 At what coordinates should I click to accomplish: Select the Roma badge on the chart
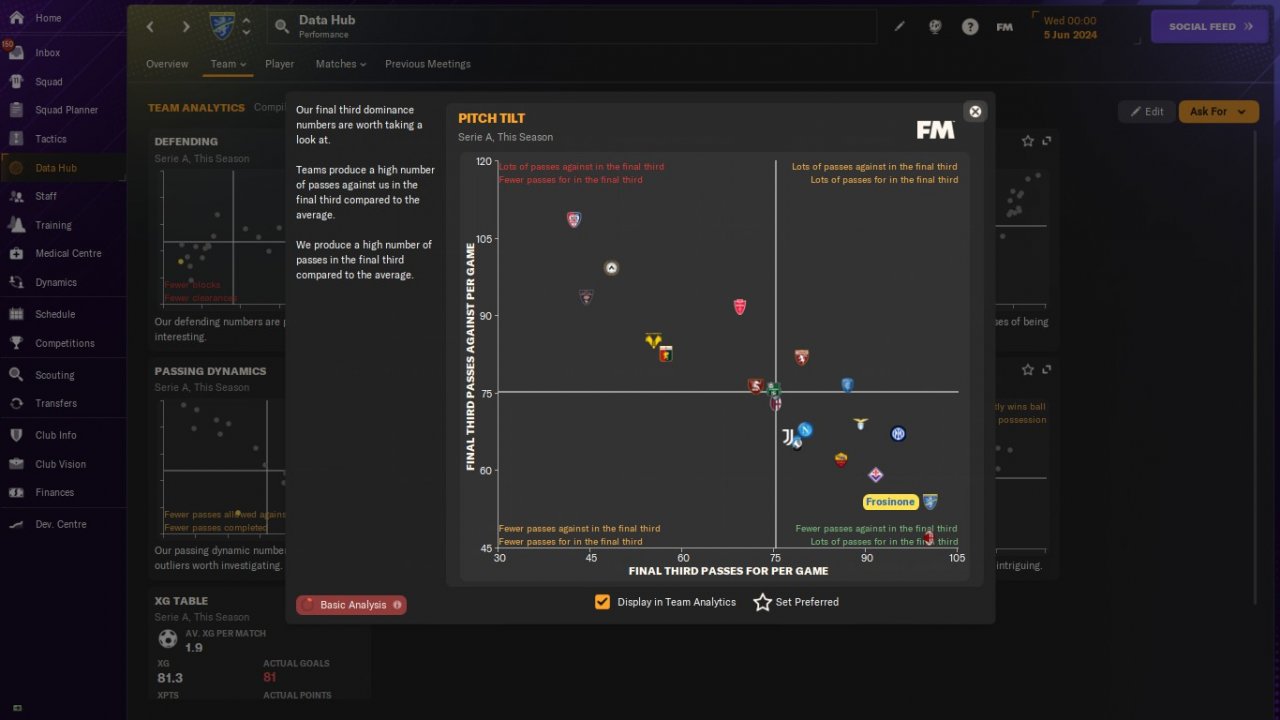click(841, 460)
